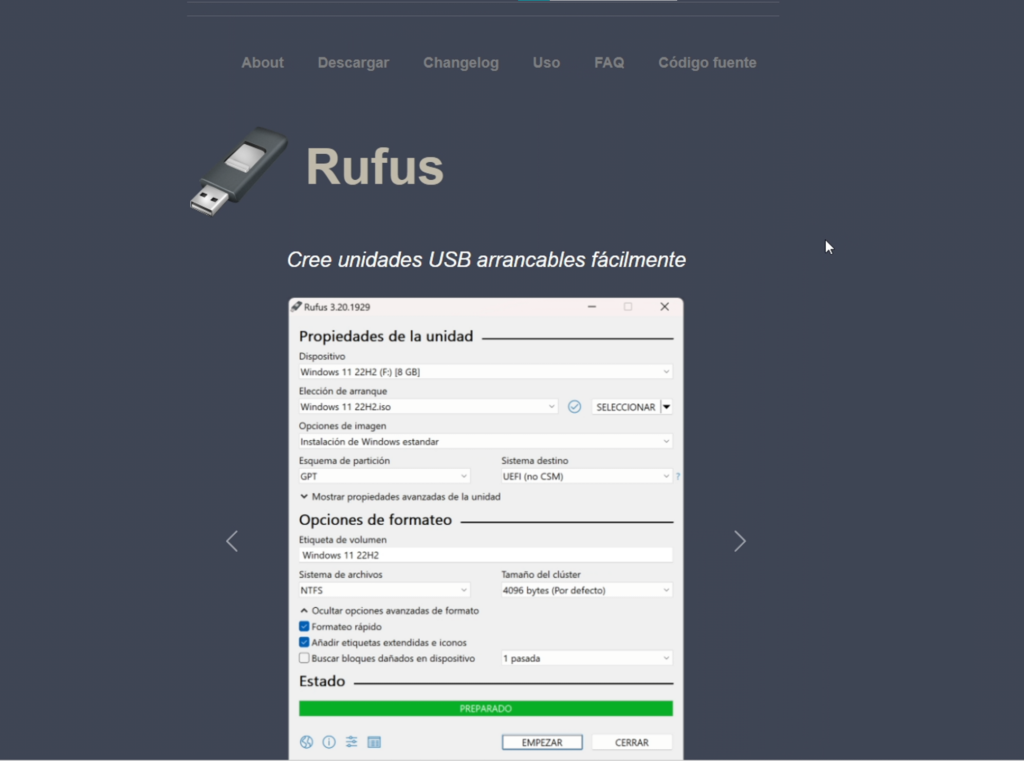The height and width of the screenshot is (761, 1024).
Task: Expand Mostrar propiedades avanzadas de la unidad
Action: coord(400,497)
